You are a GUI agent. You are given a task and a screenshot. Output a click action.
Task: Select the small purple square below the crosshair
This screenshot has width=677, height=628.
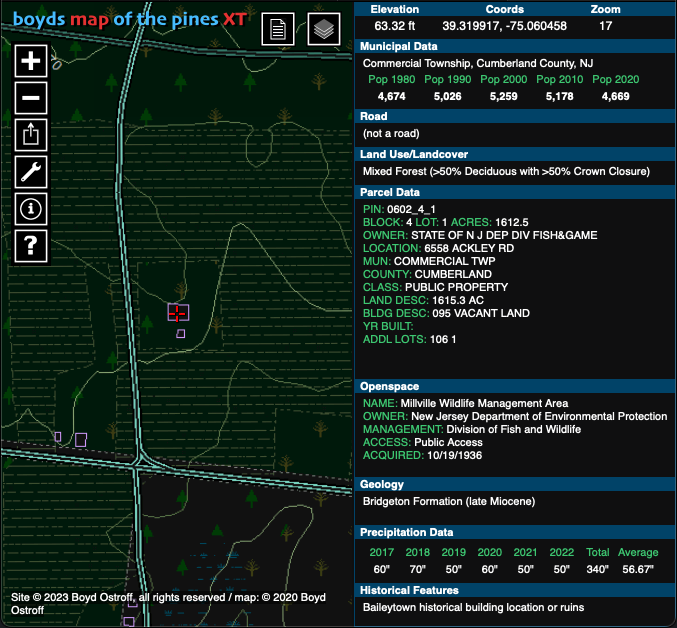click(180, 333)
